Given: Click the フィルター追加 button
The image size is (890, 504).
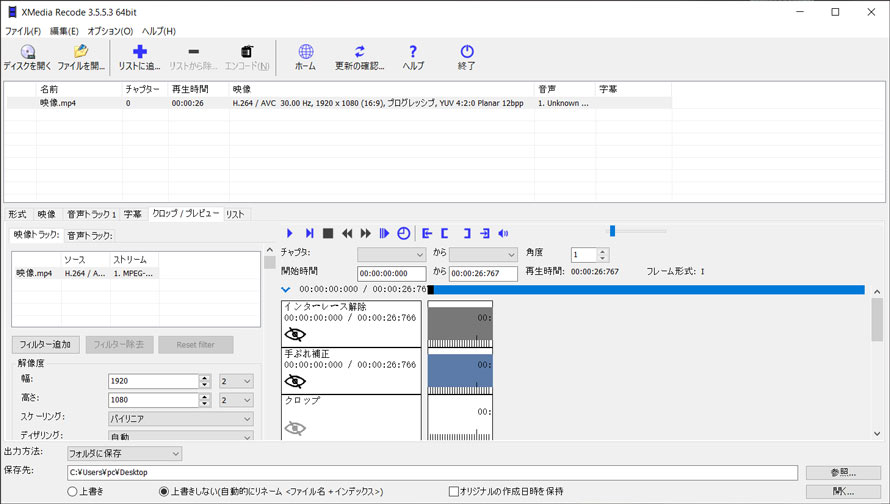Looking at the screenshot, I should point(45,345).
